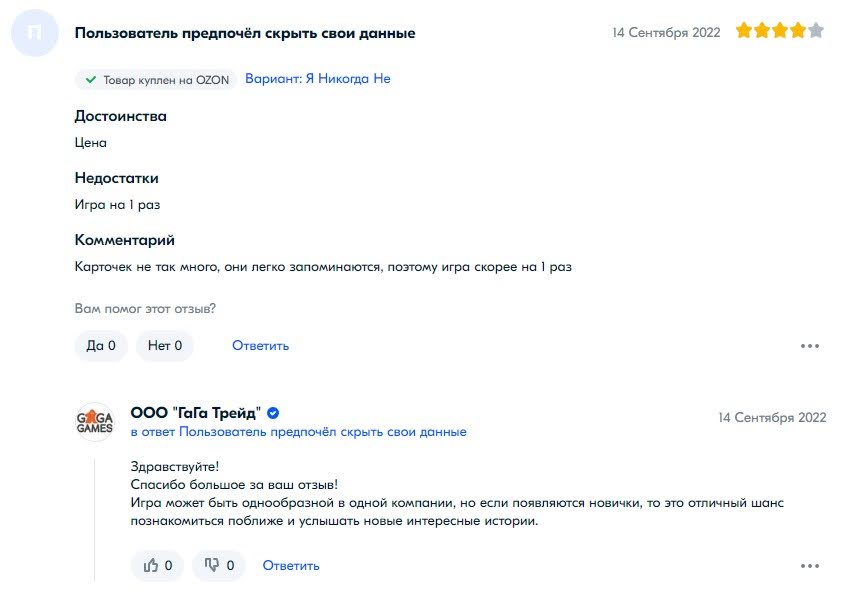Click the fourth gold rating star
This screenshot has height=597, width=856.
pyautogui.click(x=798, y=31)
